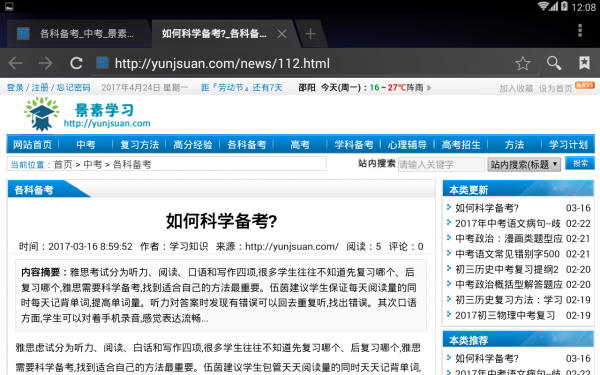The height and width of the screenshot is (375, 600).
Task: Open the bookmarks list icon
Action: [x=584, y=63]
